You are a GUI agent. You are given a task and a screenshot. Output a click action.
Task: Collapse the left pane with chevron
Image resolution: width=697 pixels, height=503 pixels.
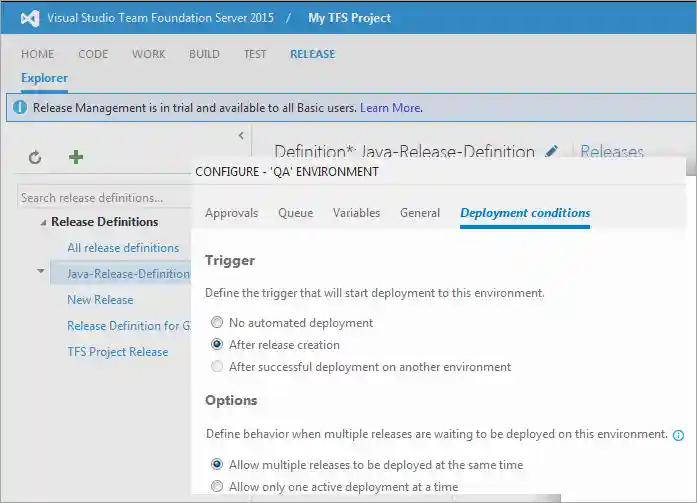point(241,136)
